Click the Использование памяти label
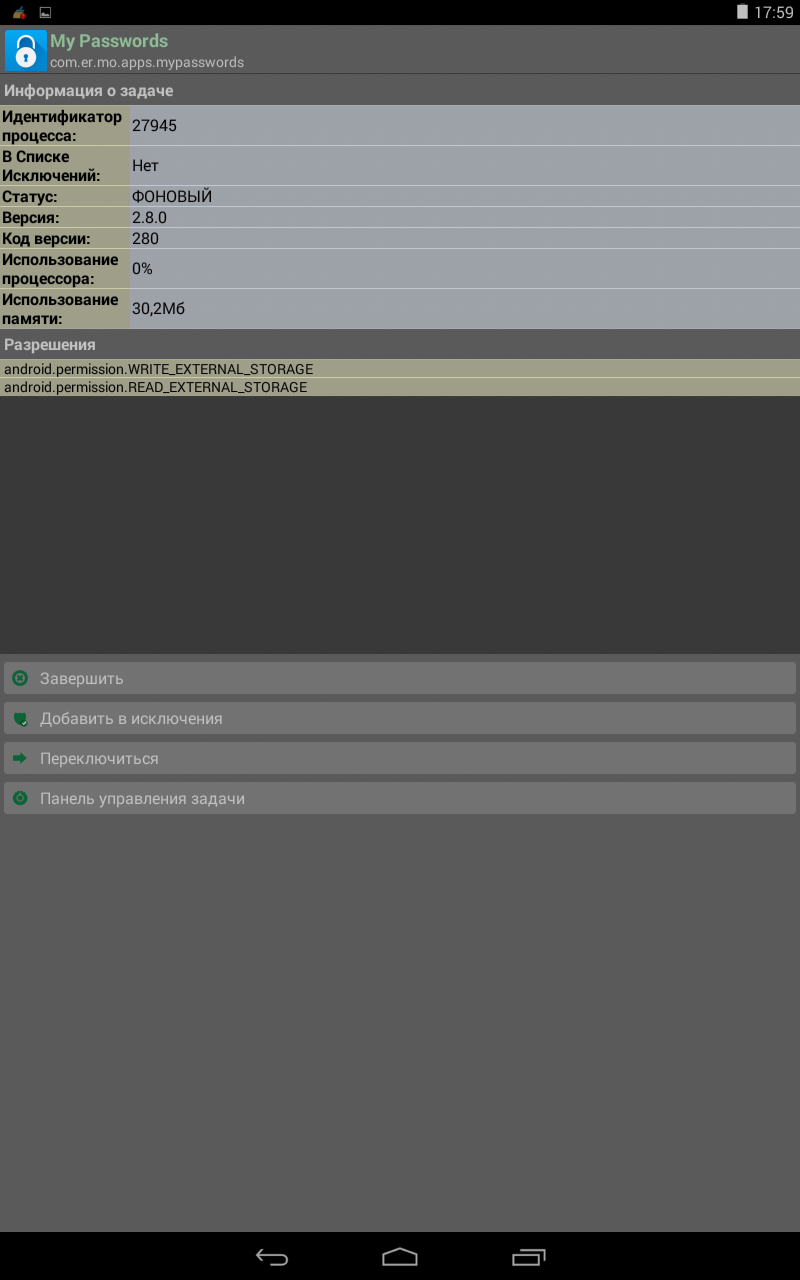Screen dimensions: 800x1280 tap(60, 309)
